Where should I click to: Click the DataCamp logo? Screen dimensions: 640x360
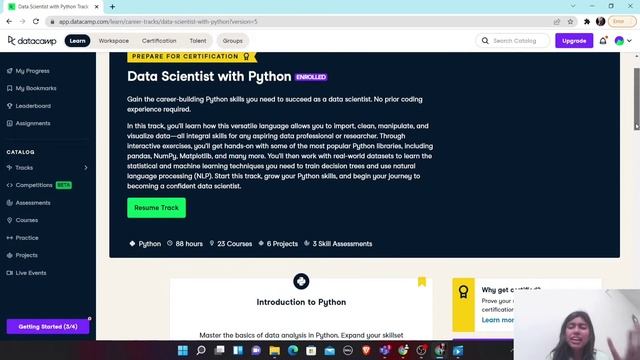(x=32, y=41)
